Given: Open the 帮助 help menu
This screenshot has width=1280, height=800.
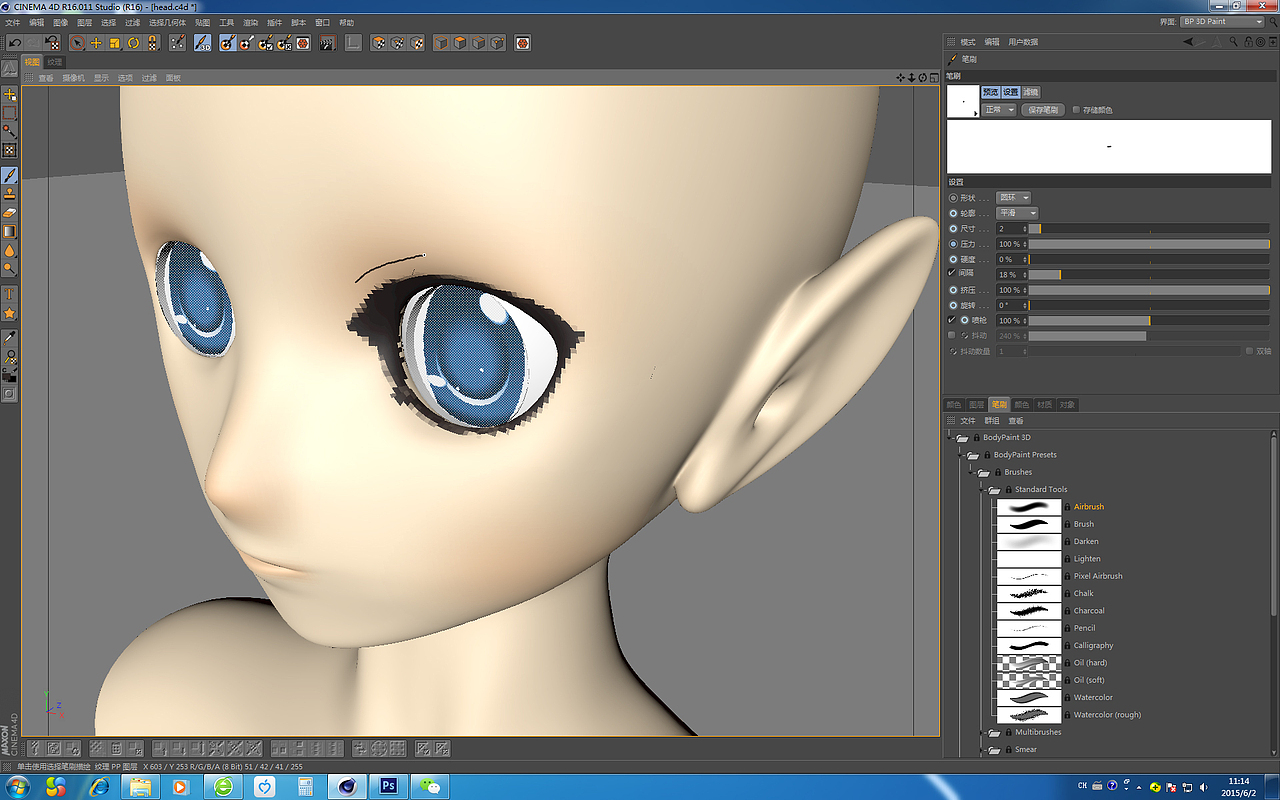Looking at the screenshot, I should [x=346, y=22].
